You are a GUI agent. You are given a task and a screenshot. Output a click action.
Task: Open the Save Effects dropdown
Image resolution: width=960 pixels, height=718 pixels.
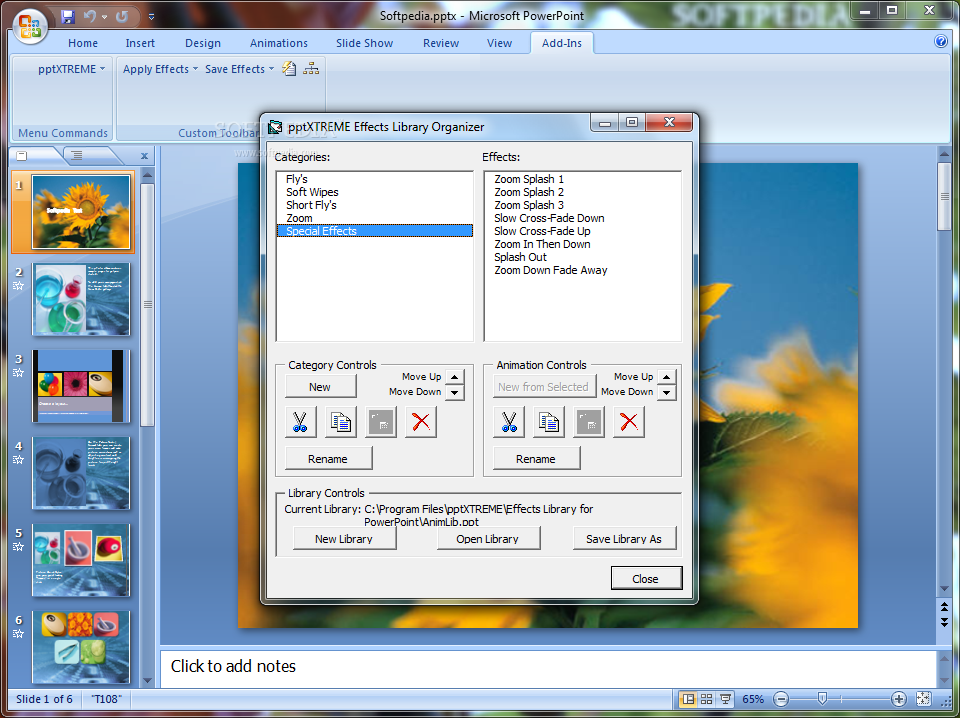pyautogui.click(x=239, y=69)
